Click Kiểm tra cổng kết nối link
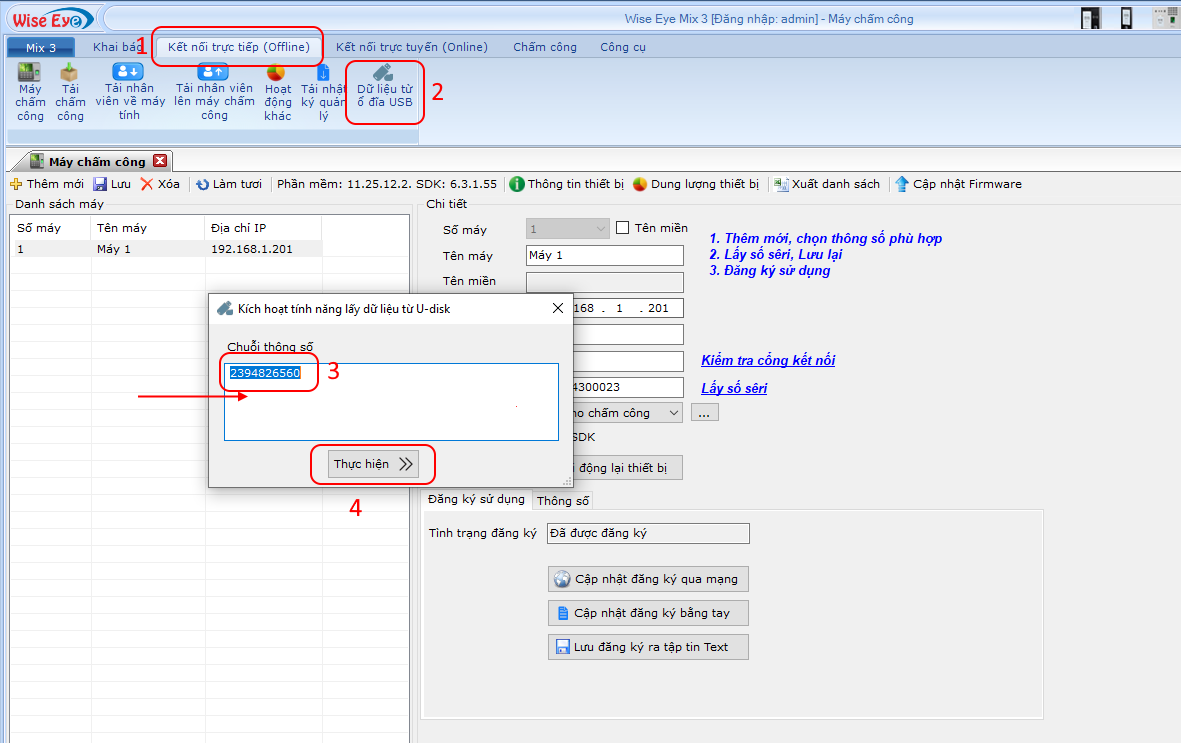1181x743 pixels. (x=767, y=360)
